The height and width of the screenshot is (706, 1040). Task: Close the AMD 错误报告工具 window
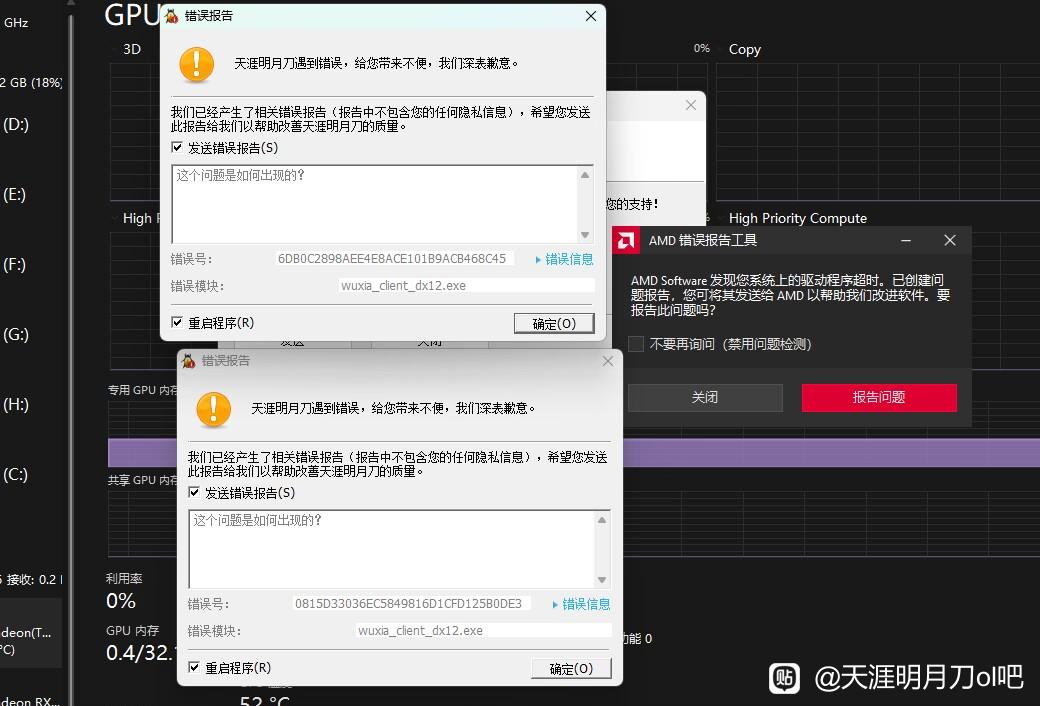[950, 240]
